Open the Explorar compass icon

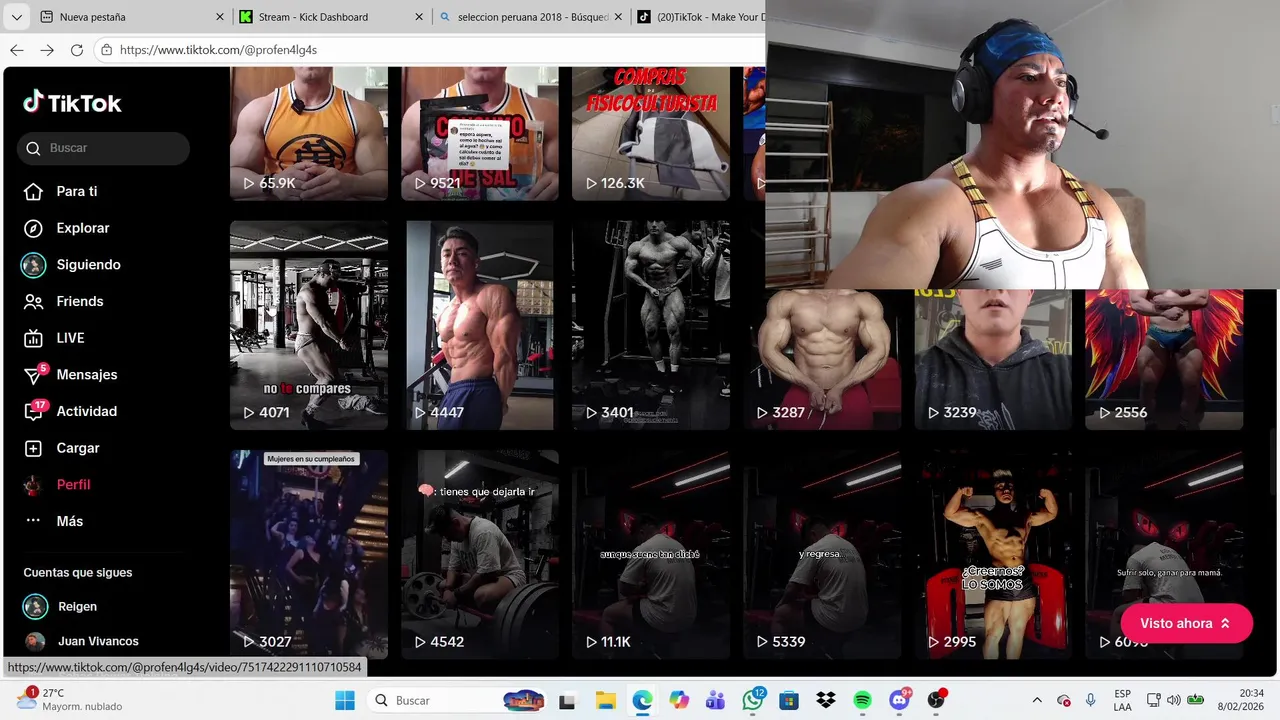coord(33,228)
